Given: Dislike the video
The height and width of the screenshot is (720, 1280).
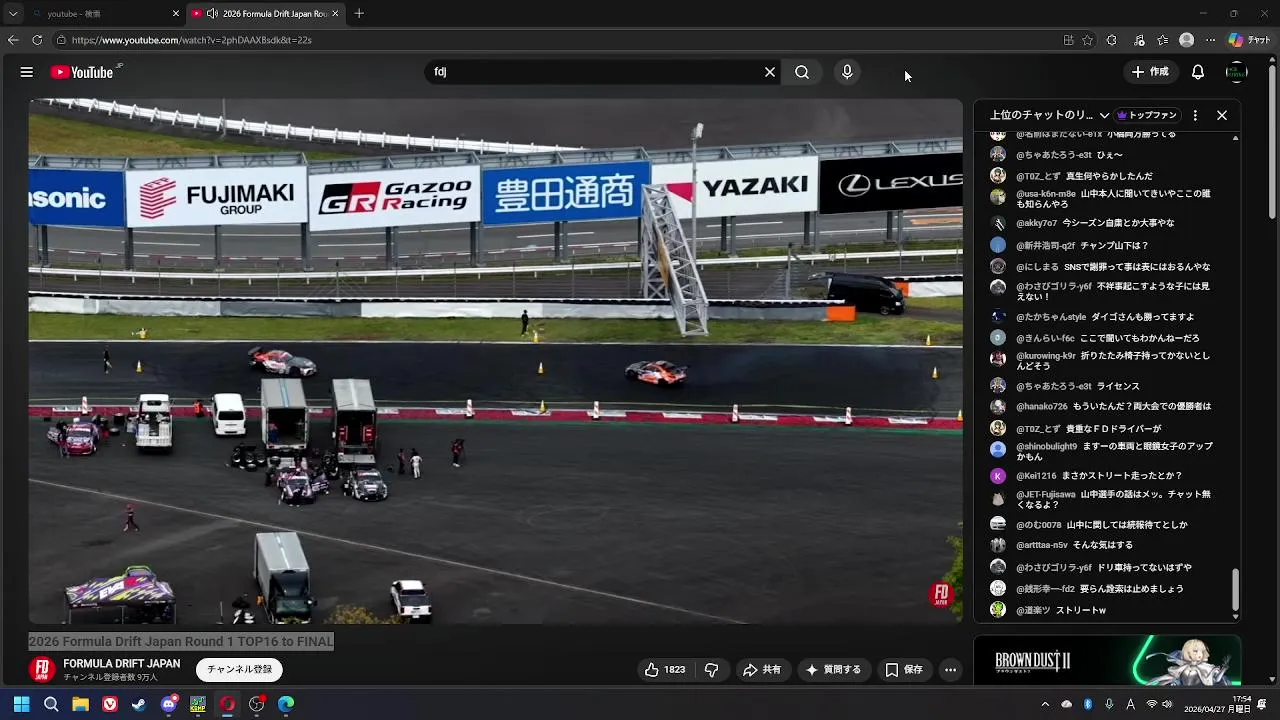Looking at the screenshot, I should [x=712, y=670].
